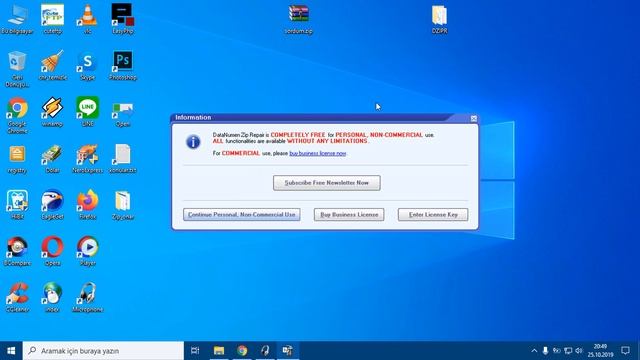Select the LINE desktop shortcut
Screen dimensions: 640x360
click(x=87, y=112)
